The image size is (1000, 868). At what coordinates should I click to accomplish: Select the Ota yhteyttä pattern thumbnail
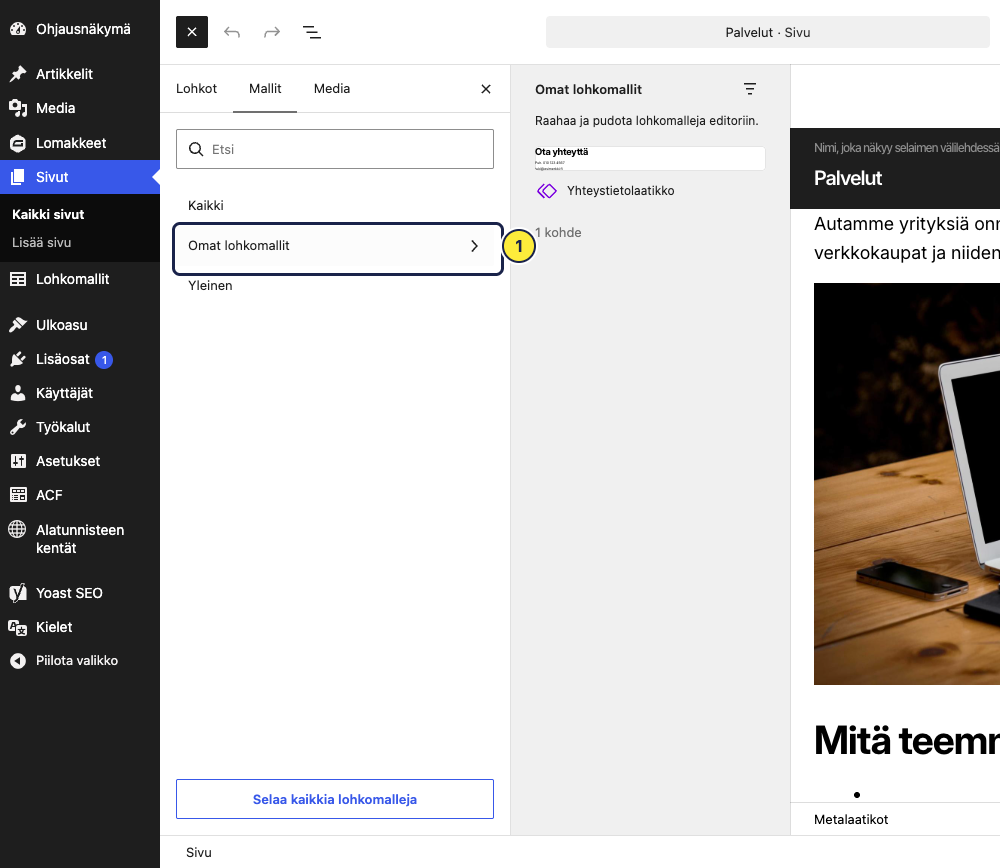pos(650,159)
